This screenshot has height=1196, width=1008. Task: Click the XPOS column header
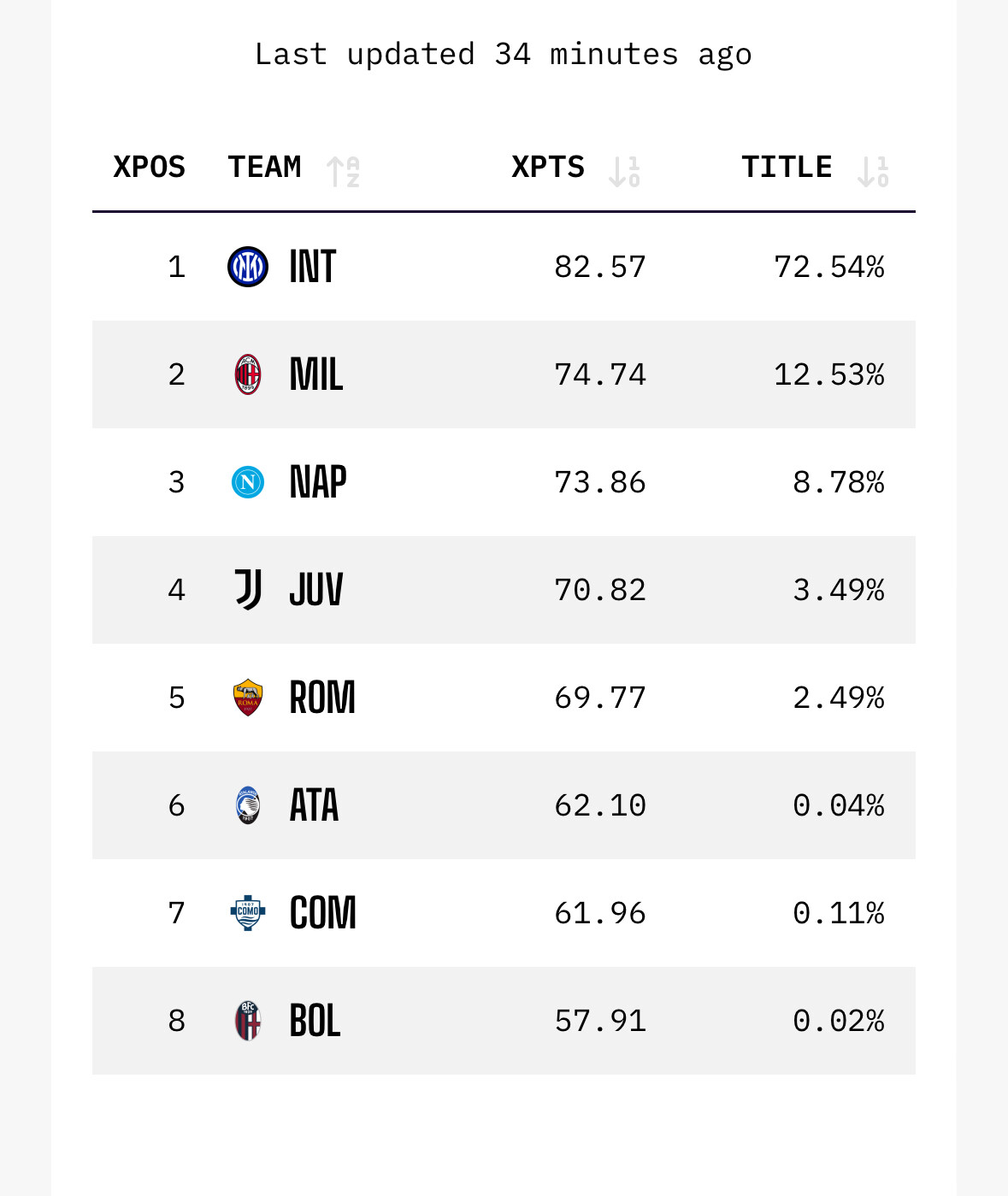150,167
